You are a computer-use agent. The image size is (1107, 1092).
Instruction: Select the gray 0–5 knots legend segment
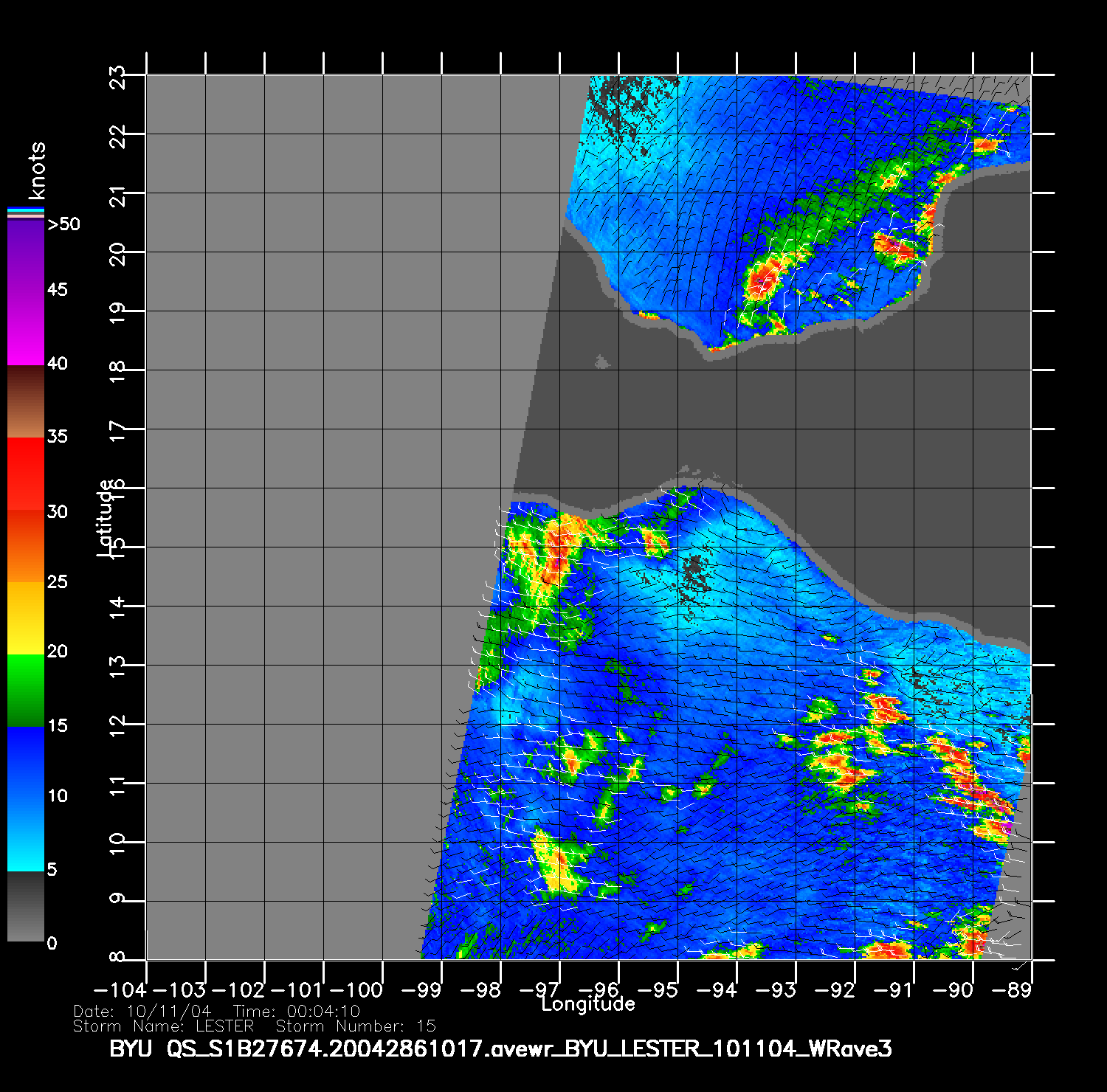(x=26, y=906)
